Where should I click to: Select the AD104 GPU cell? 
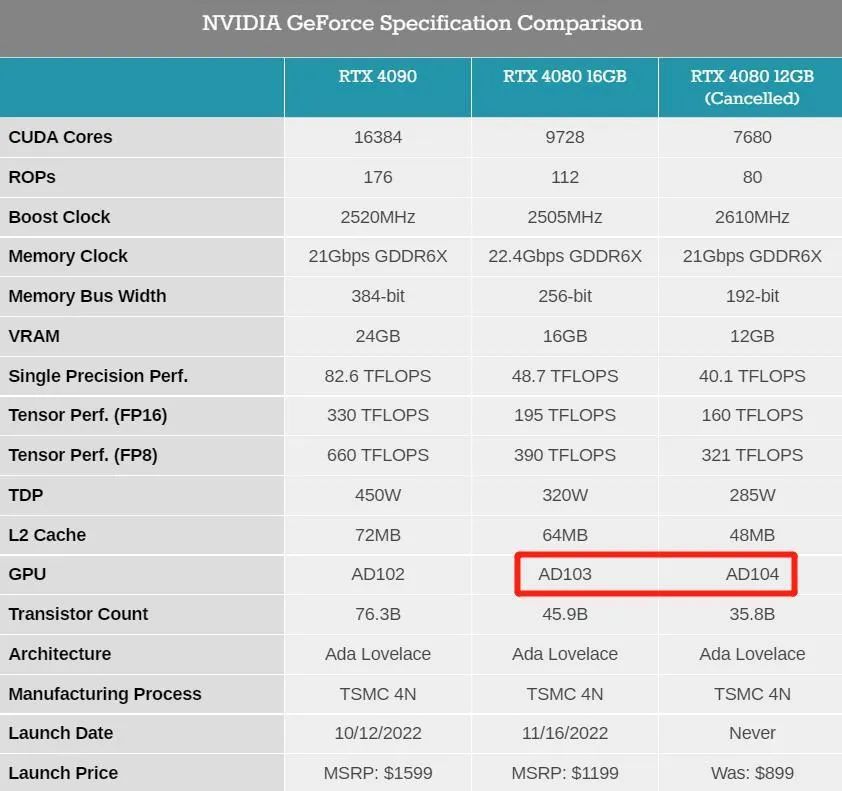(752, 574)
